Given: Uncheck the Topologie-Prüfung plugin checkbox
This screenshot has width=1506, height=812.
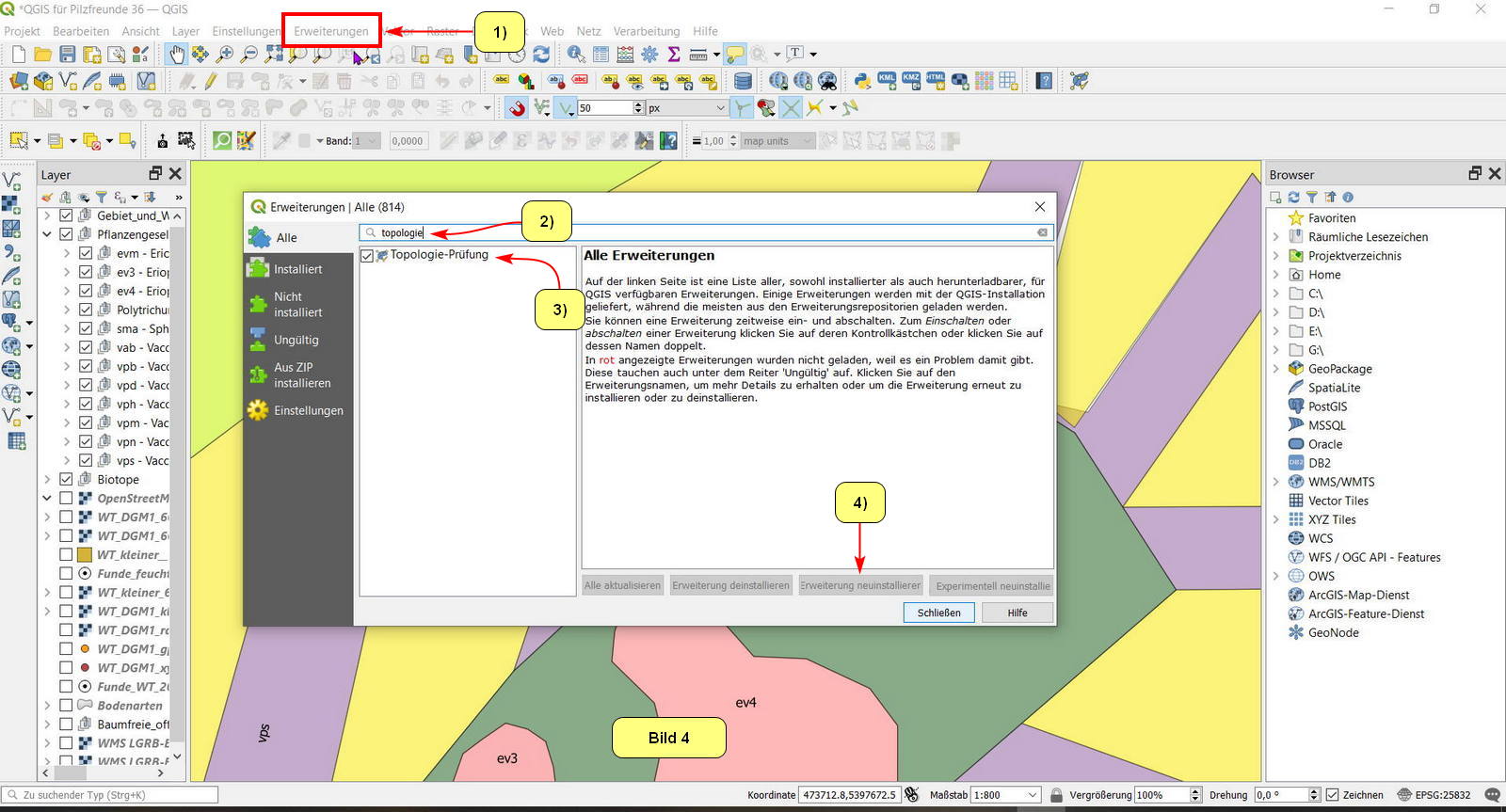Looking at the screenshot, I should tap(367, 256).
